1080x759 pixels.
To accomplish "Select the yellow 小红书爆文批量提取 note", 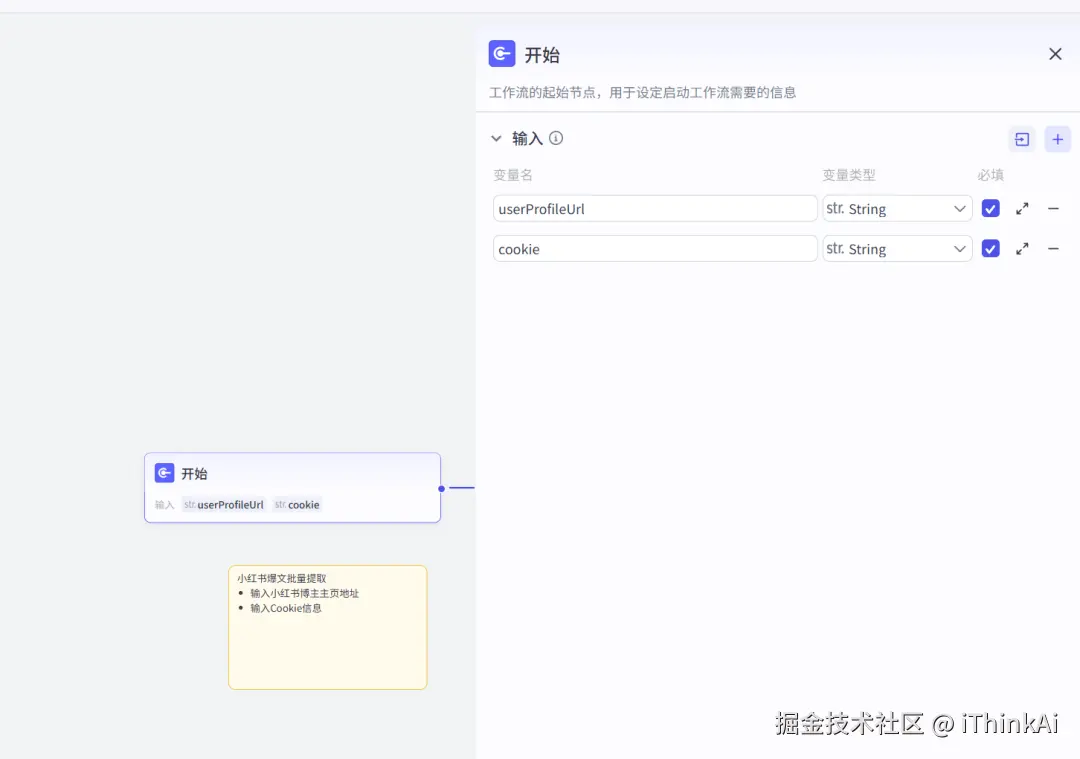I will coord(328,627).
